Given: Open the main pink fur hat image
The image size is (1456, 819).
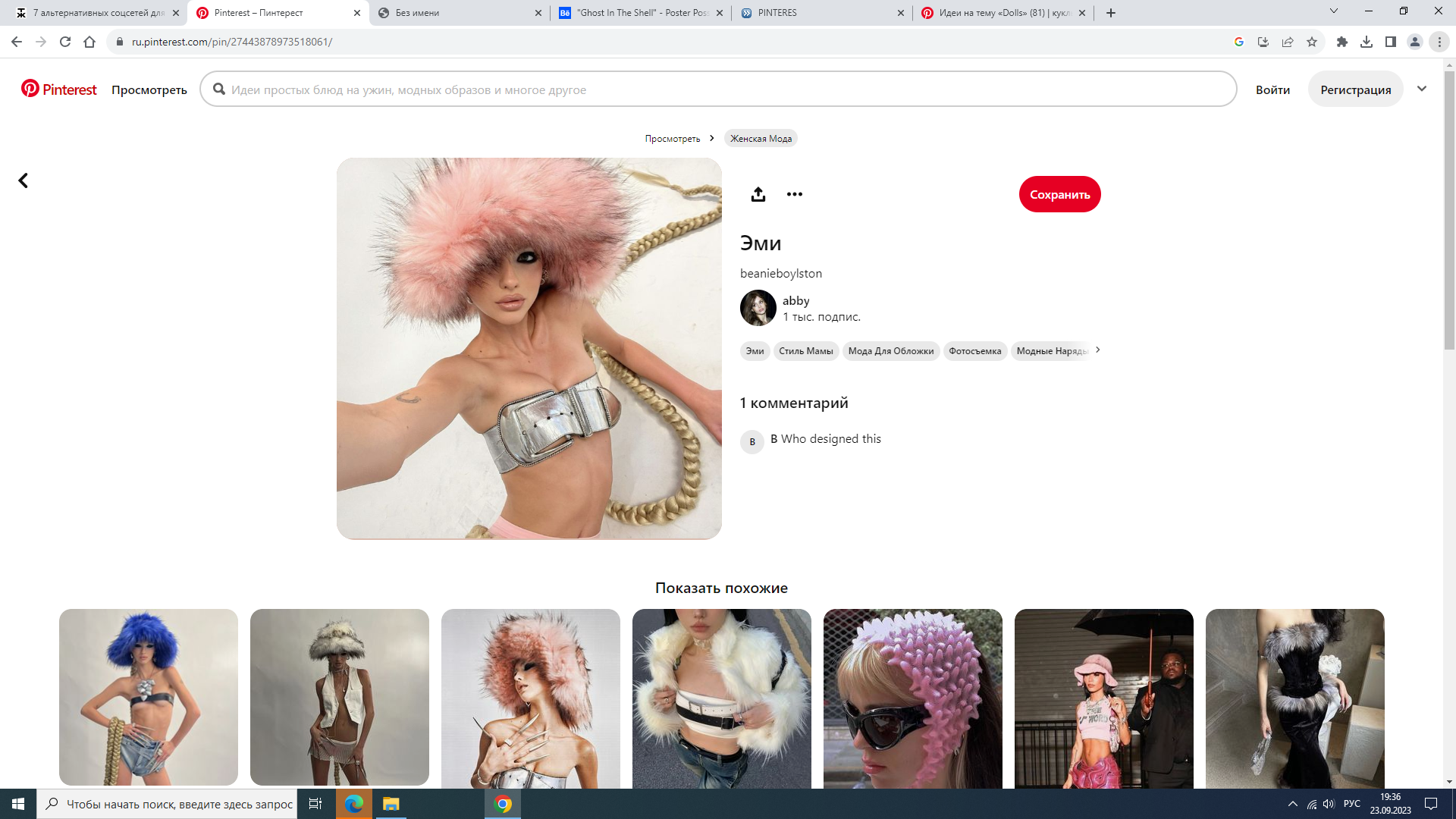Looking at the screenshot, I should point(529,349).
